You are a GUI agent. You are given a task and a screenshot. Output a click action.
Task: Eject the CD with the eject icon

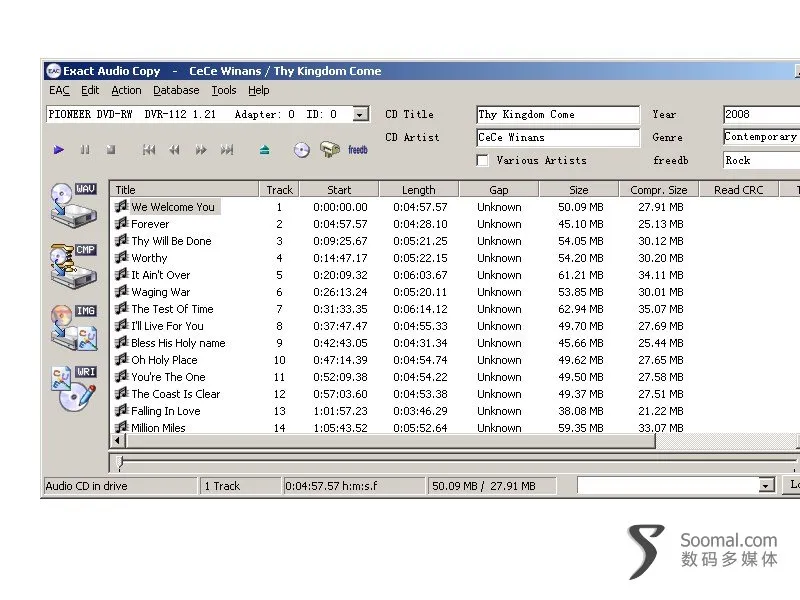[264, 149]
